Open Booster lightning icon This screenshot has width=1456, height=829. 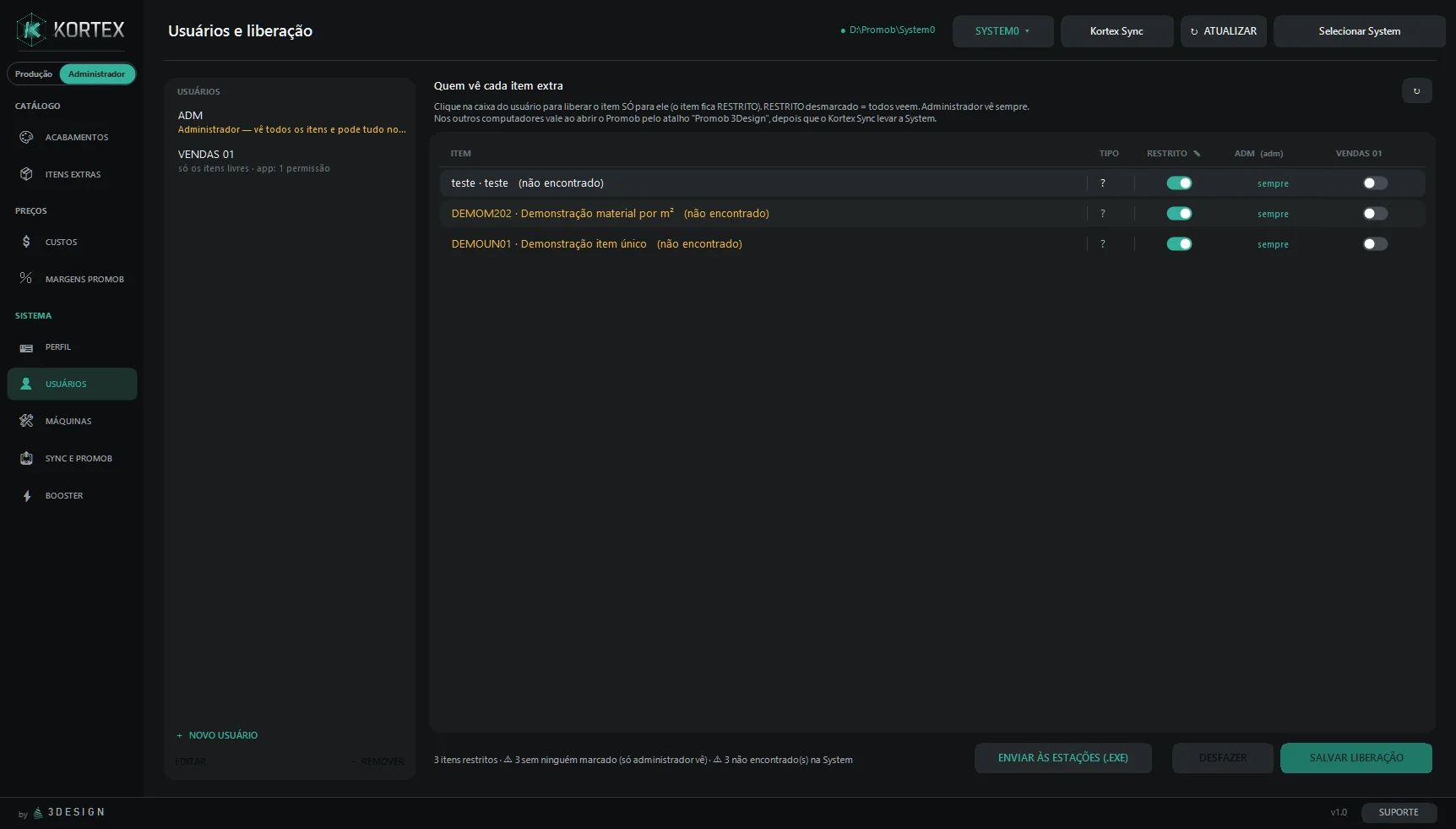click(26, 496)
